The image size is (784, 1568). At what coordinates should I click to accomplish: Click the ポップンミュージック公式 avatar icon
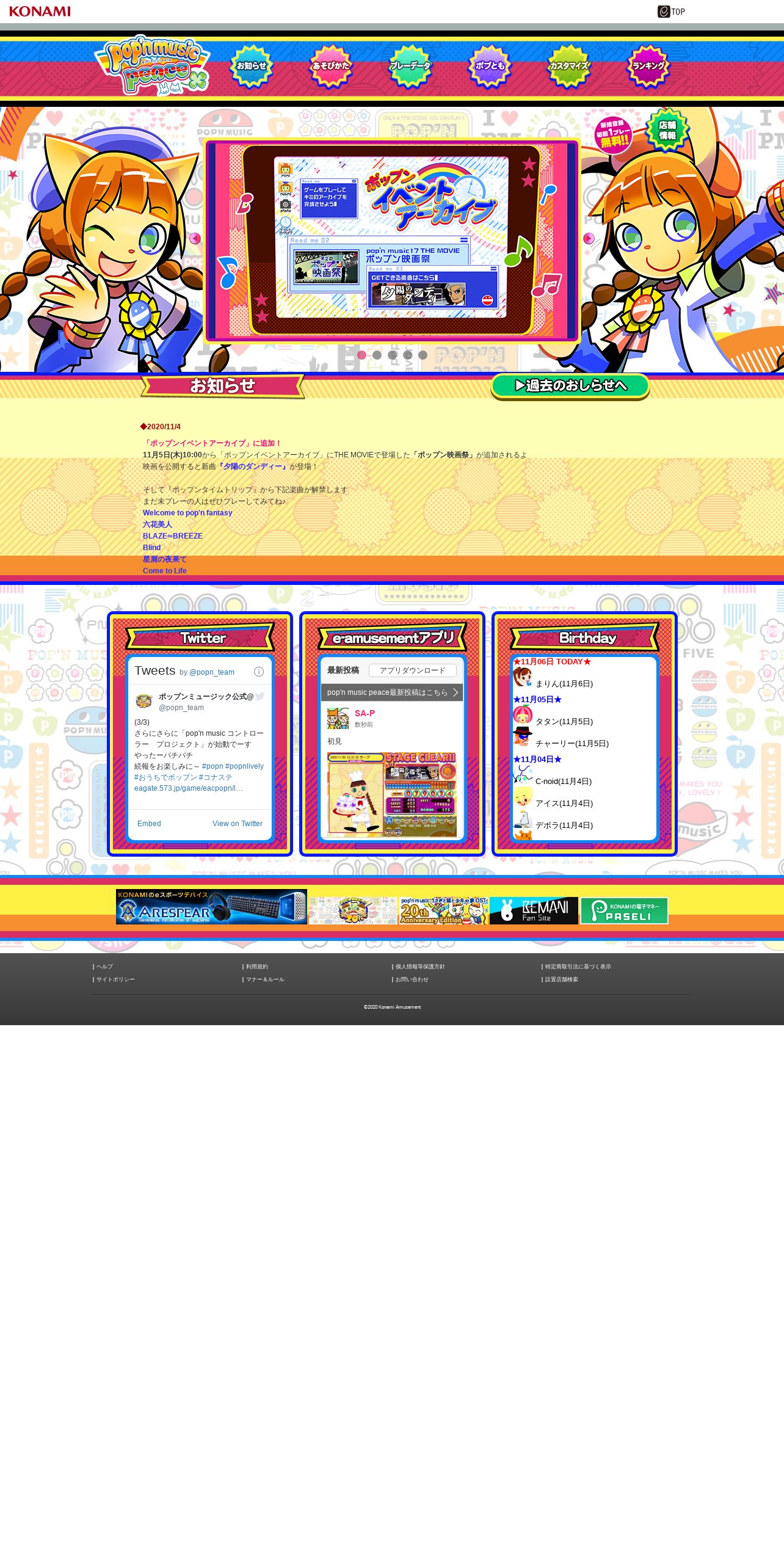point(143,701)
